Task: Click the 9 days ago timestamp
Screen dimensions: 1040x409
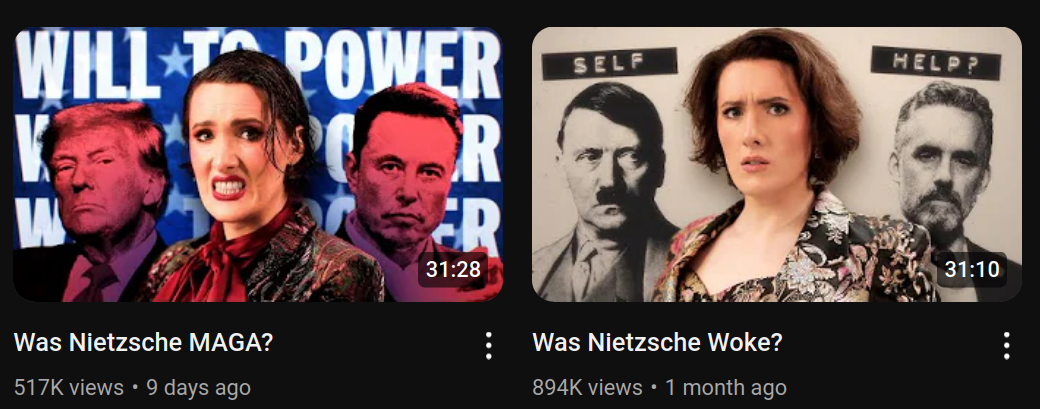Action: point(198,387)
